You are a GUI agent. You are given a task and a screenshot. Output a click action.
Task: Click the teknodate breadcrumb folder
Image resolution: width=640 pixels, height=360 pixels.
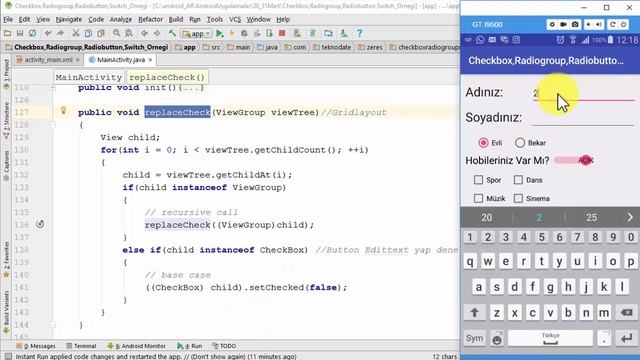[332, 47]
